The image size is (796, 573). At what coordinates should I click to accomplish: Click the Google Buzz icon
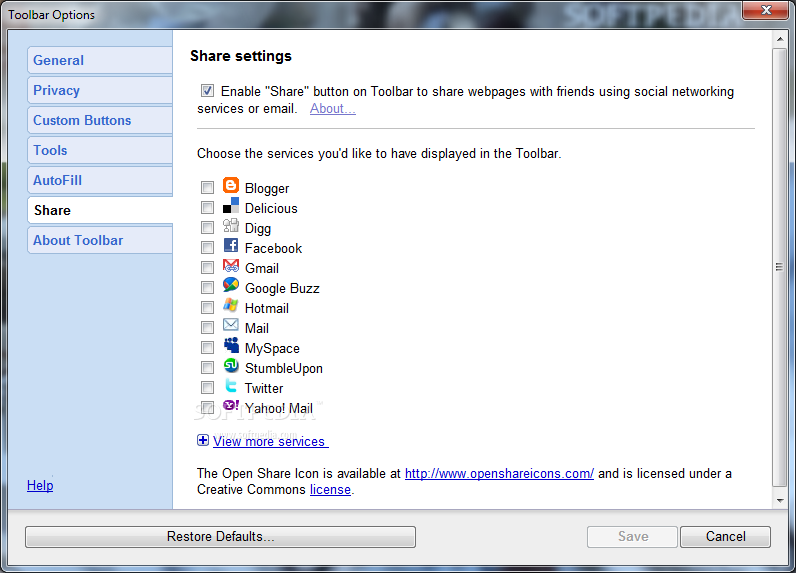pos(231,286)
